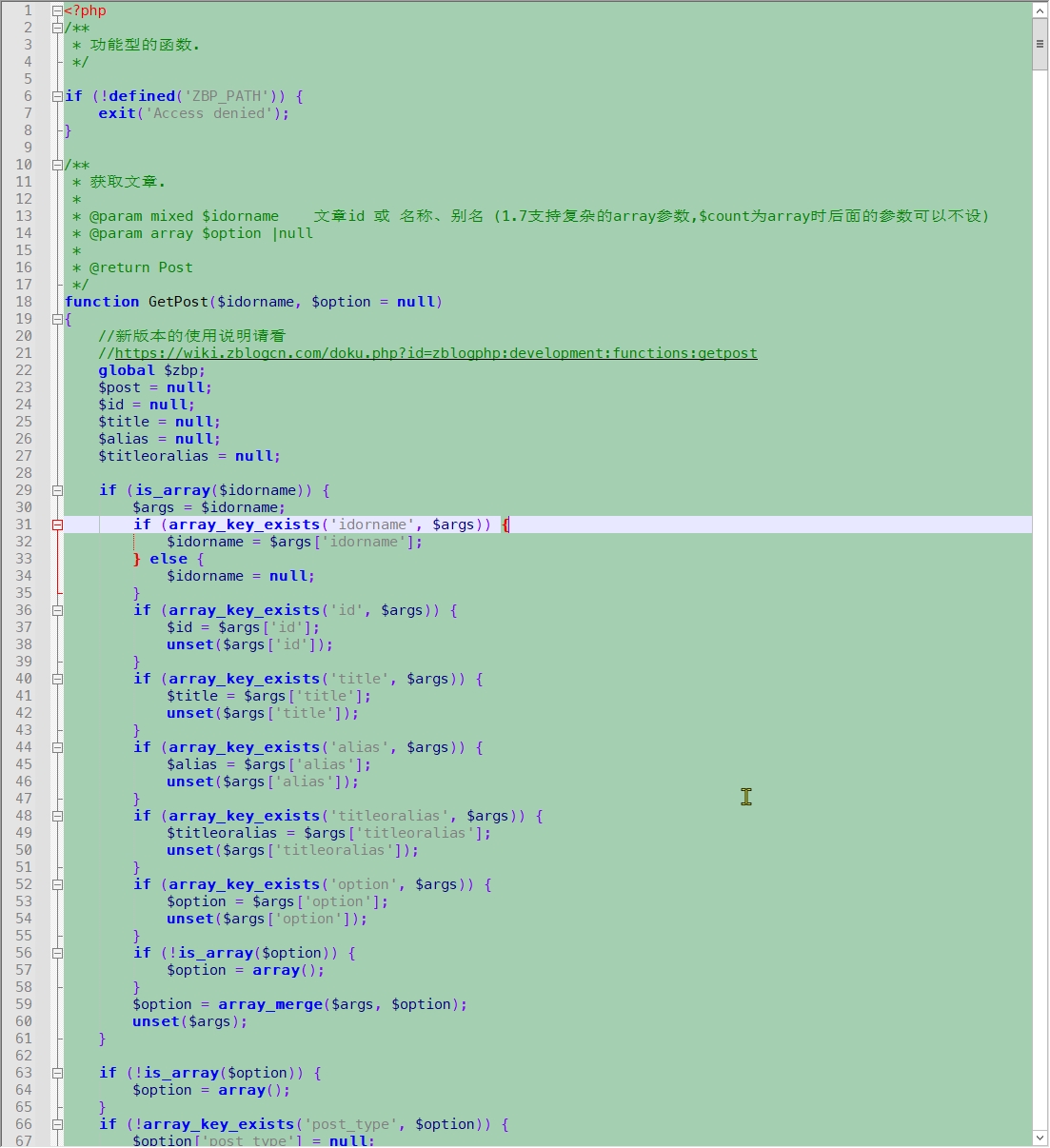Image resolution: width=1050 pixels, height=1148 pixels.
Task: Click the vertical scrollbar thumb
Action: (x=1040, y=44)
